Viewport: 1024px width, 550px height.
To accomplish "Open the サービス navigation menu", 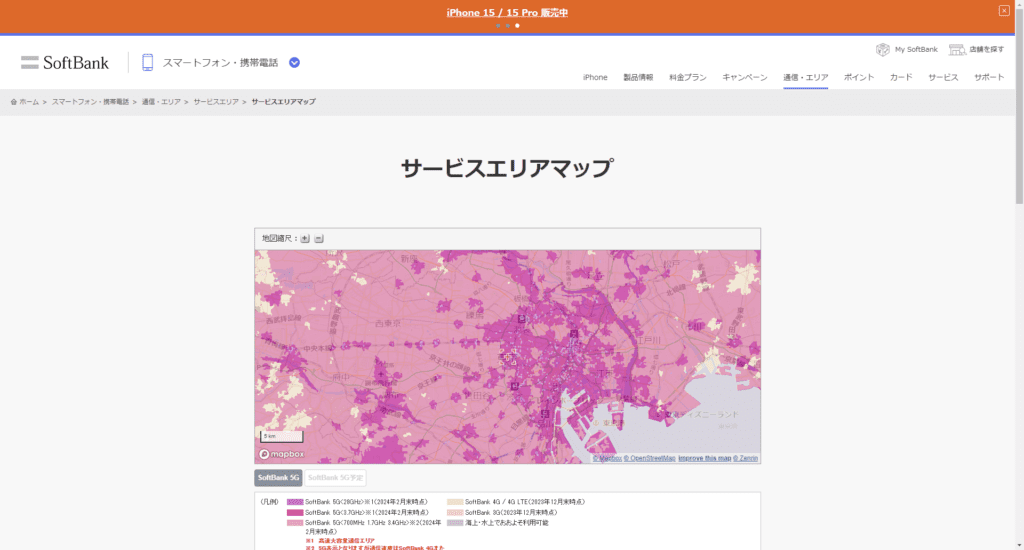I will pyautogui.click(x=943, y=77).
